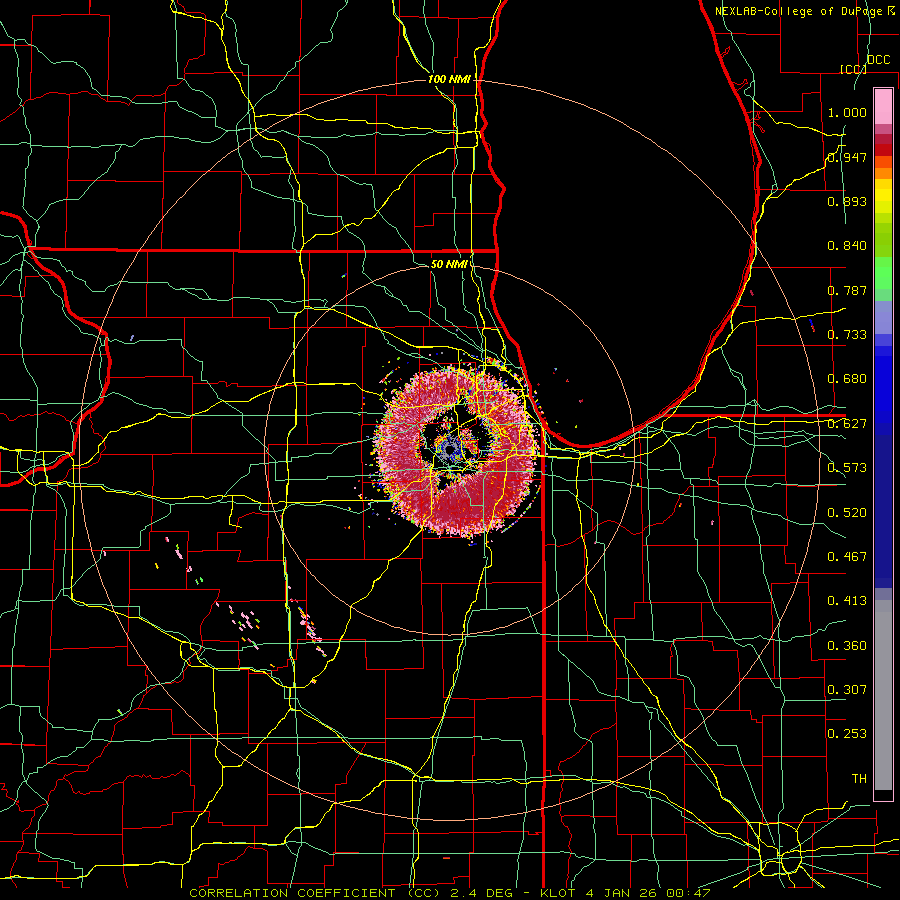The width and height of the screenshot is (900, 900).
Task: Pick the light pink swatch on the color bar
Action: click(x=883, y=107)
